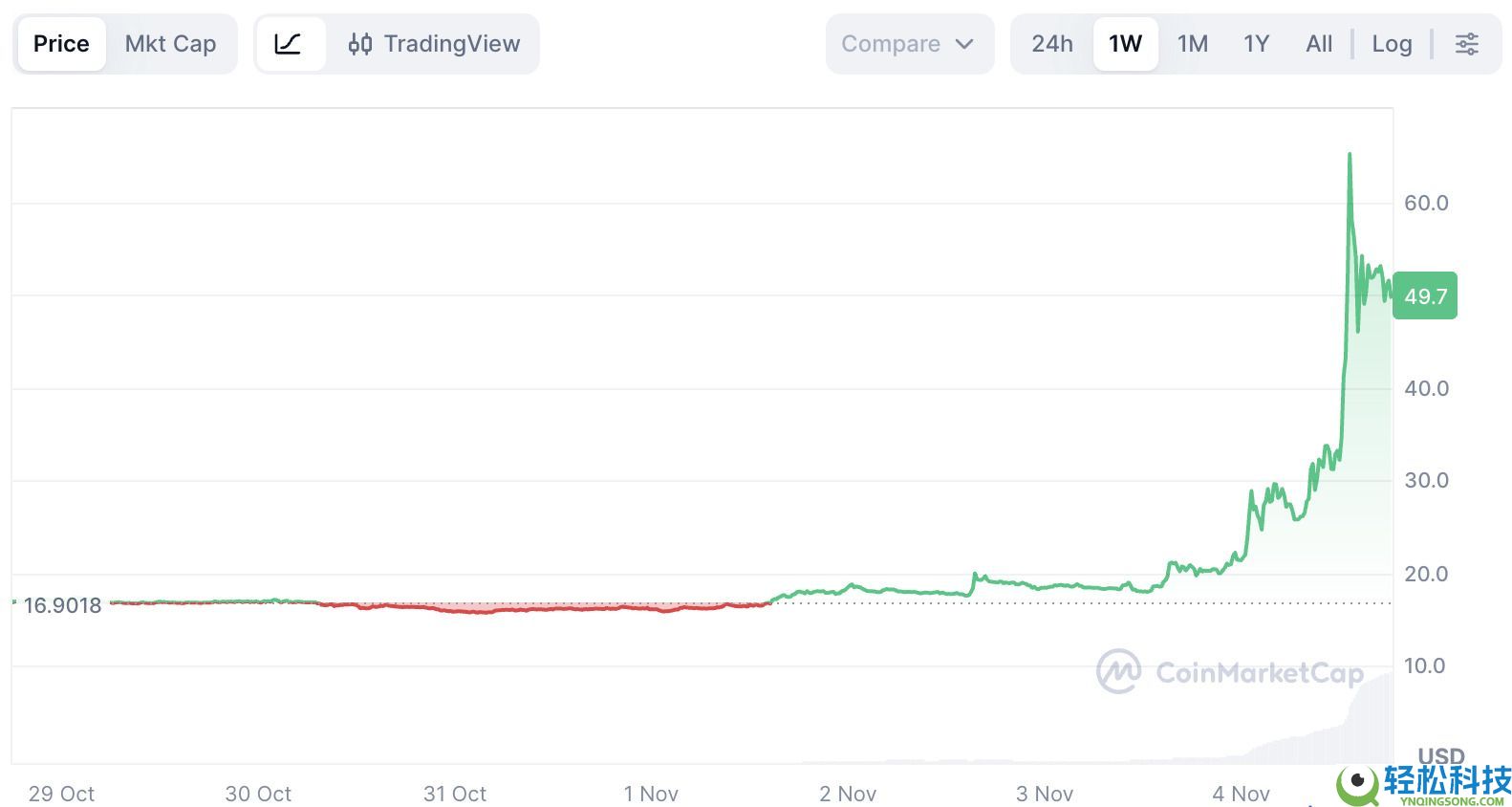Expand the Compare options chevron
This screenshot has width=1512, height=807.
point(966,43)
